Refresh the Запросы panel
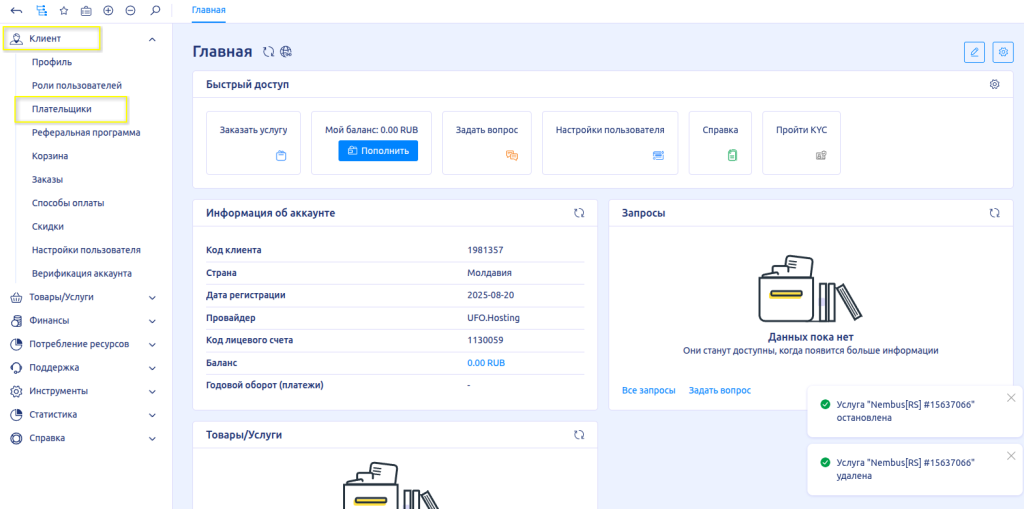 click(x=994, y=213)
